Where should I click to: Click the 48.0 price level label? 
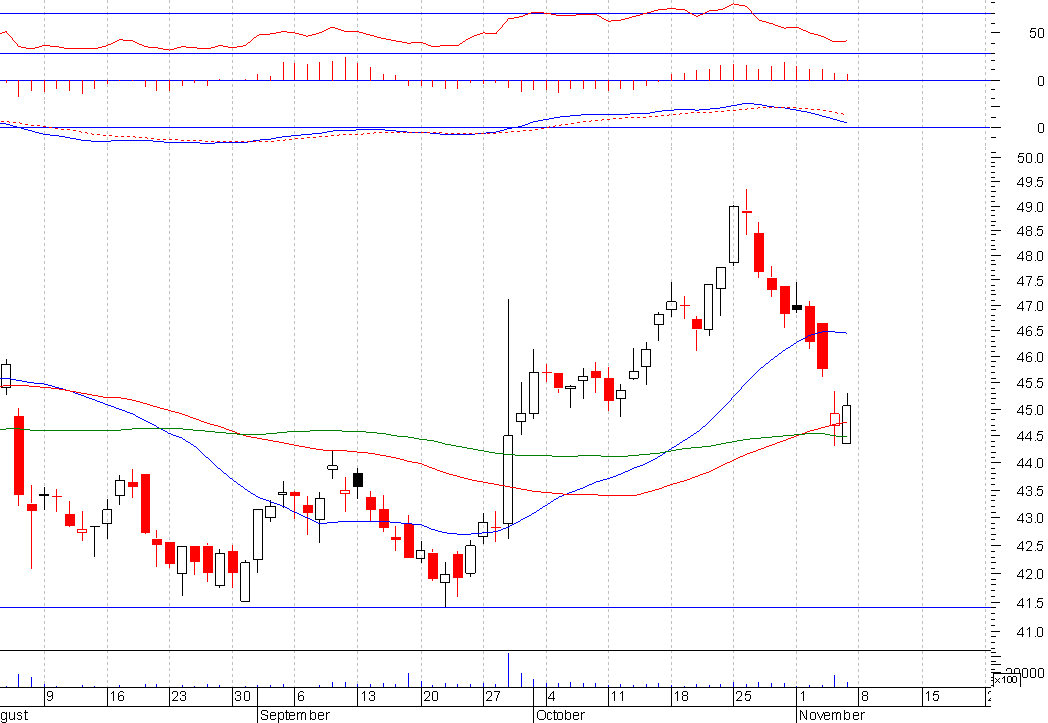tap(1030, 256)
